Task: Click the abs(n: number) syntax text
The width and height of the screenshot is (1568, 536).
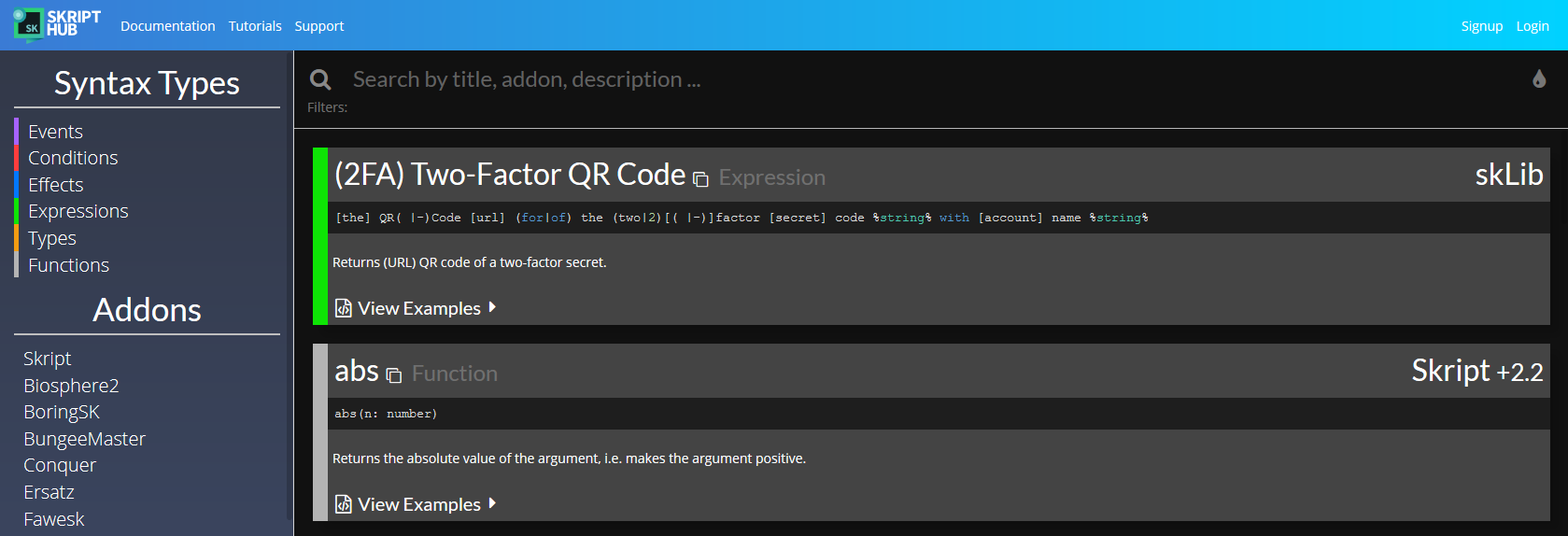Action: (x=386, y=414)
